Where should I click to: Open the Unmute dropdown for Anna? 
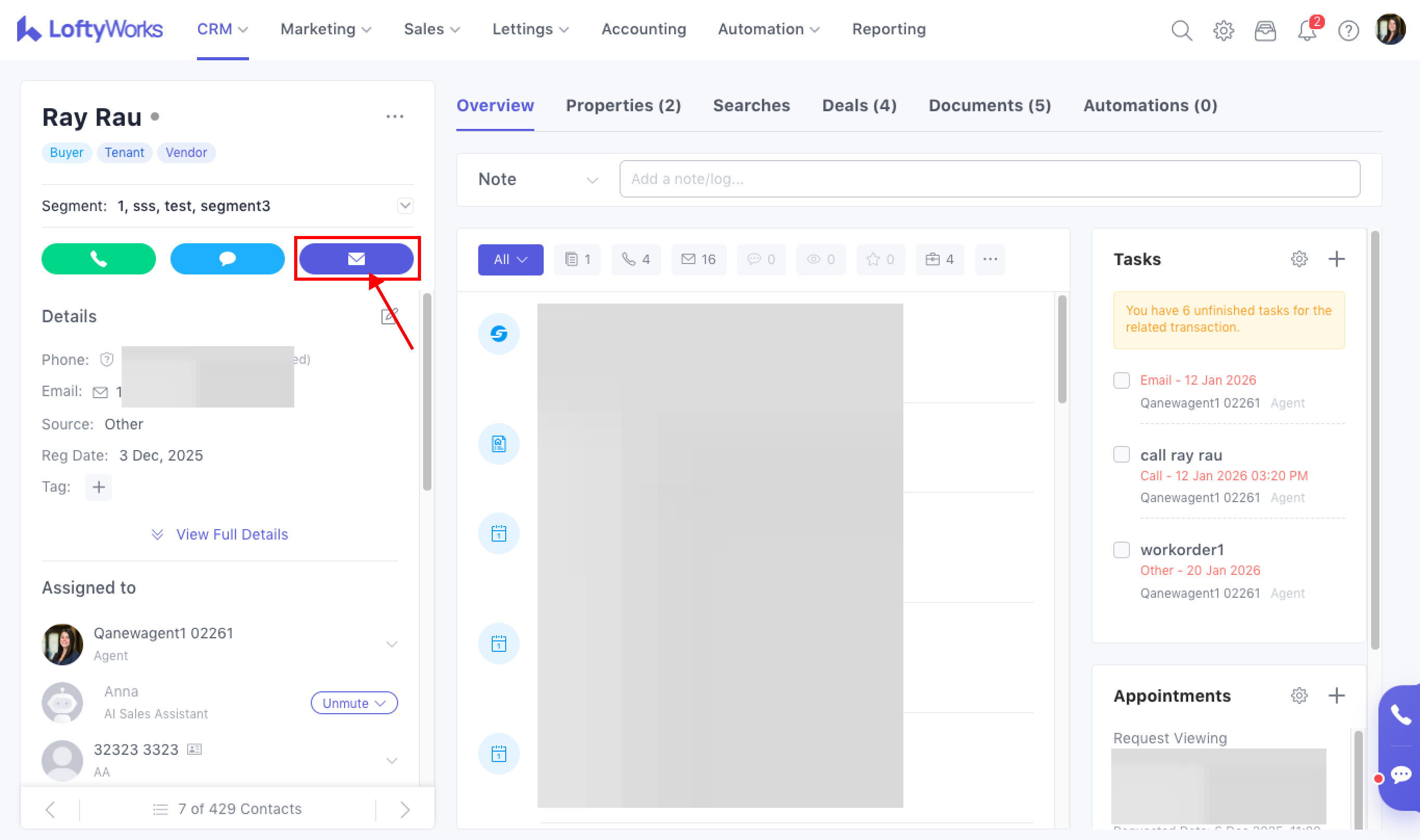point(354,703)
